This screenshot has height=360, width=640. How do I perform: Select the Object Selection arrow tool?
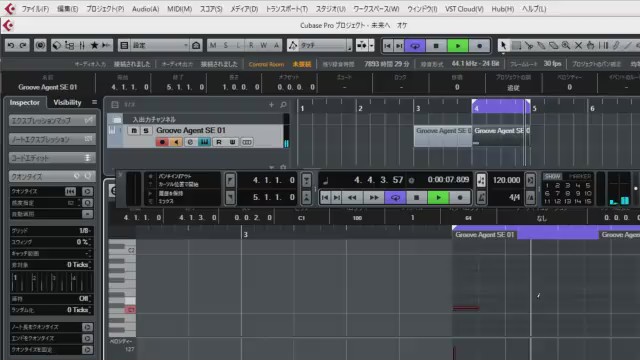click(x=503, y=45)
